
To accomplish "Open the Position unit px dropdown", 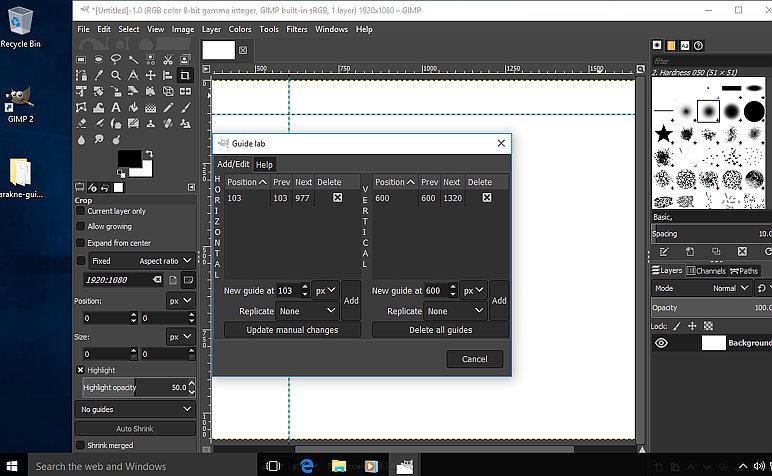I will 180,301.
